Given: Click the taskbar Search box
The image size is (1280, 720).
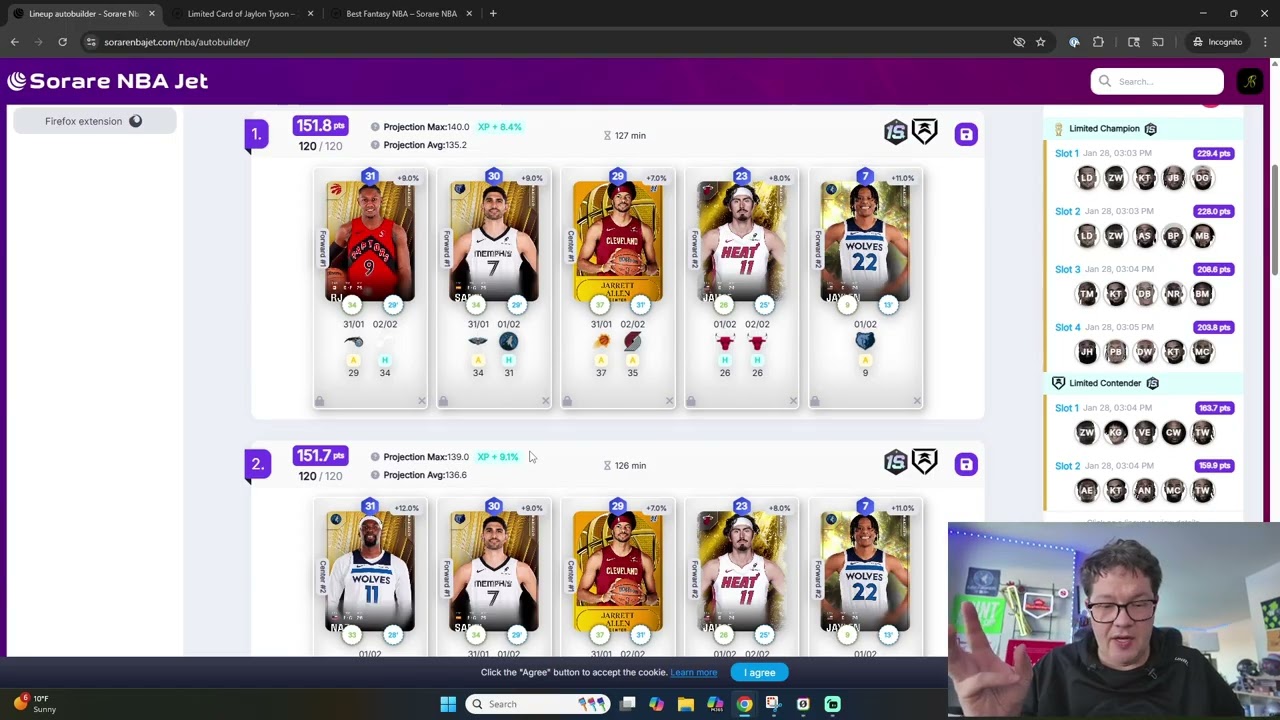Looking at the screenshot, I should [538, 704].
